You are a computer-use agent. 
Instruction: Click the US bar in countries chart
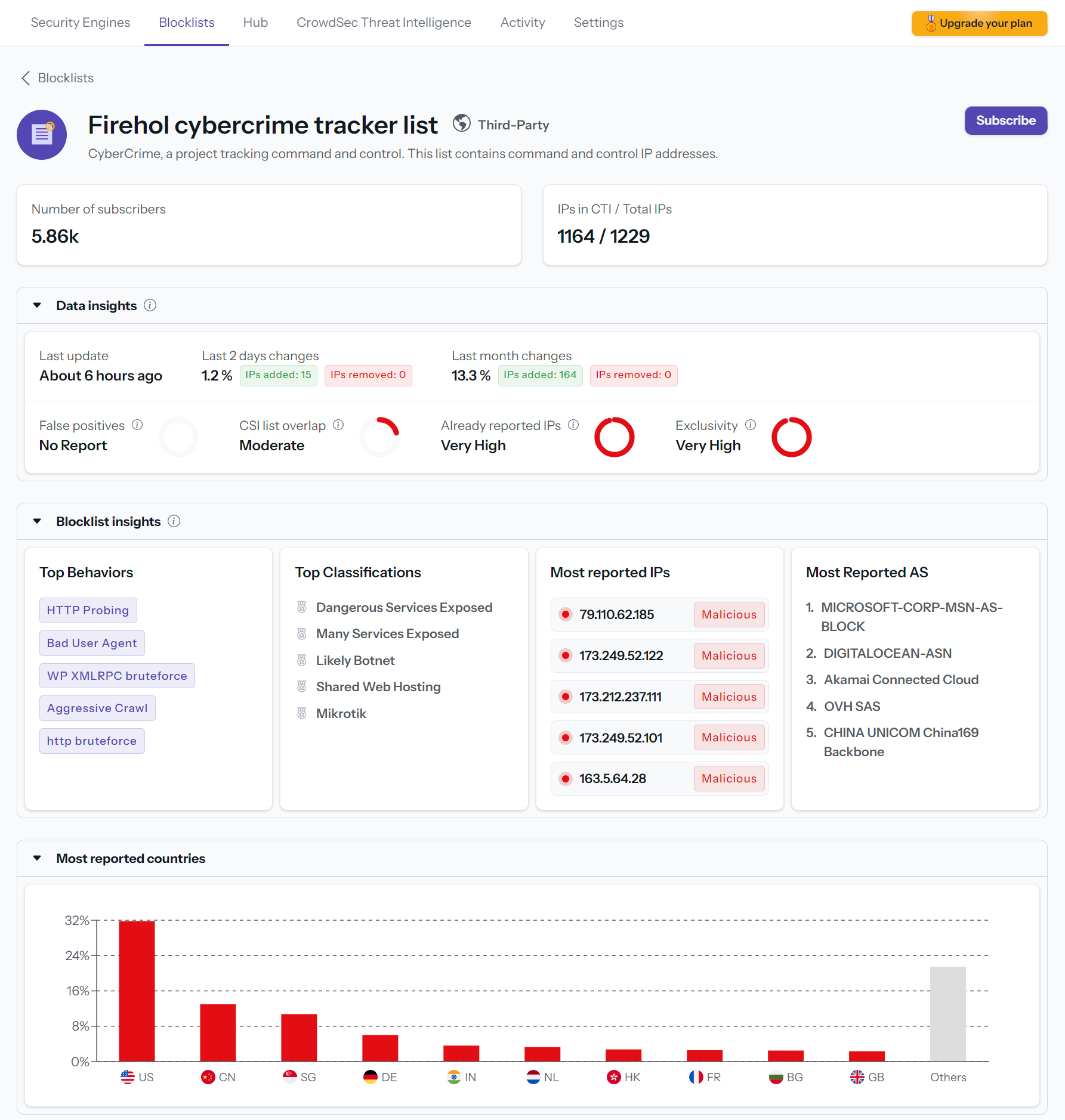coord(137,991)
